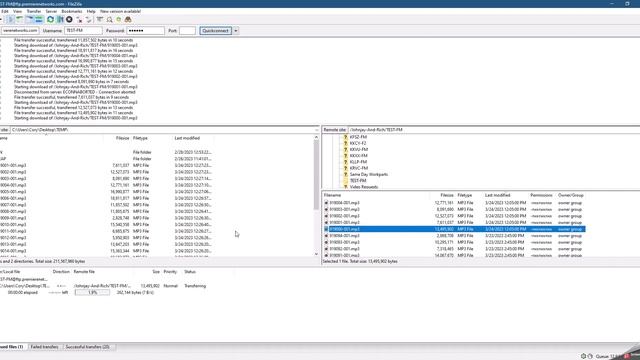640x360 pixels.
Task: Sort local list by Last modified header
Action: (187, 138)
